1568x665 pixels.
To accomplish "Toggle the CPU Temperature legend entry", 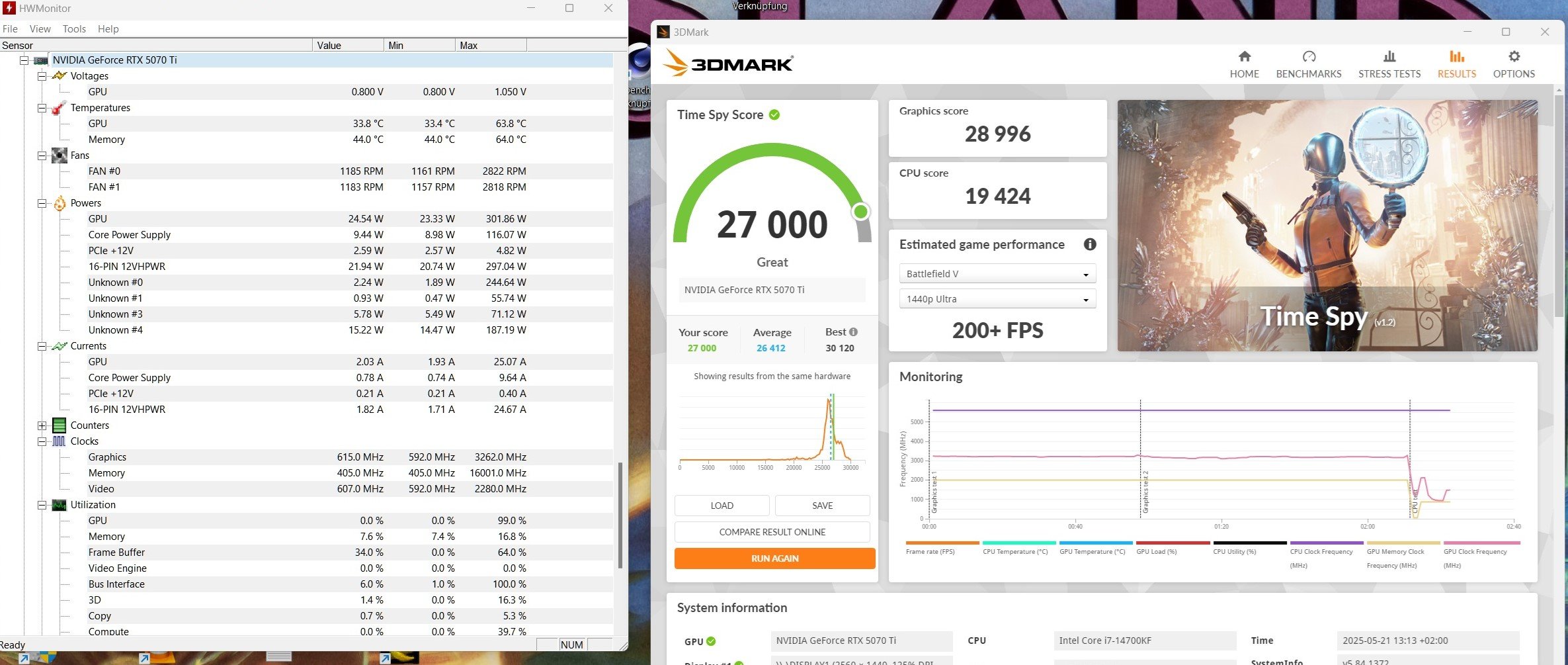I will click(1019, 549).
